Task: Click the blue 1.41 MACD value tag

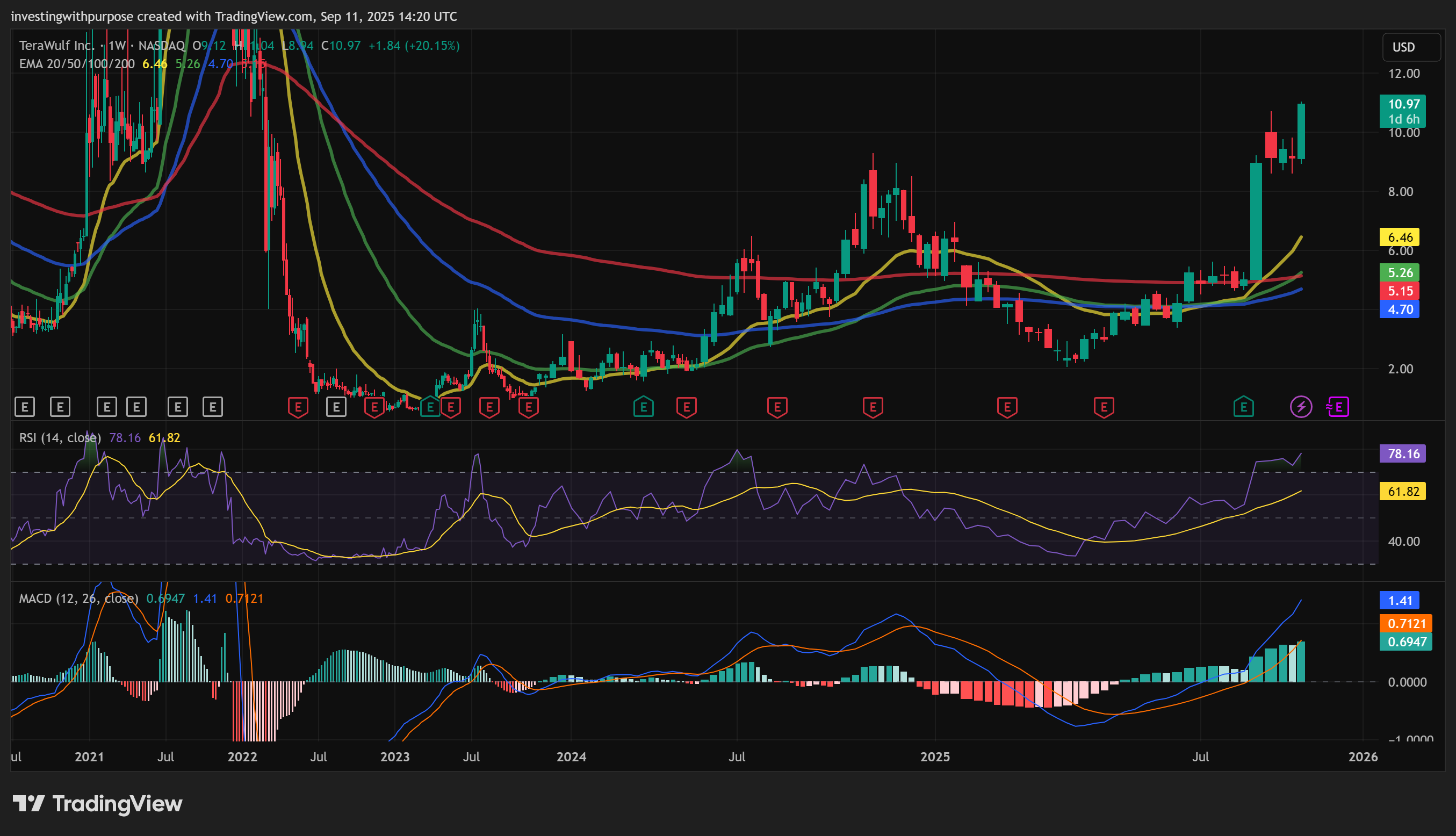Action: (x=1399, y=601)
